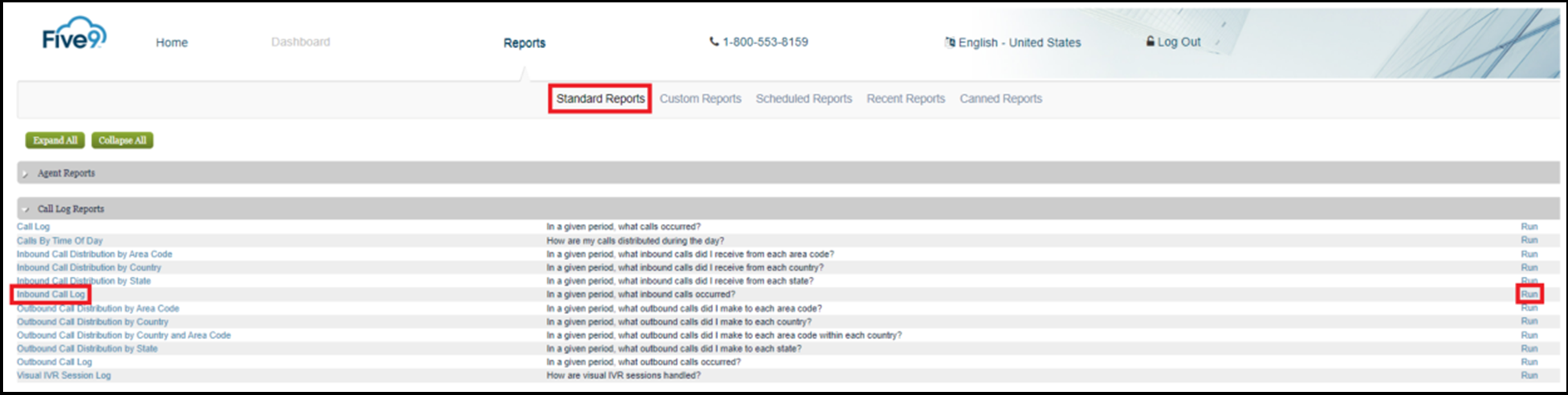Run the Calls By Time Of Day report
Image resolution: width=1568 pixels, height=395 pixels.
point(1529,241)
